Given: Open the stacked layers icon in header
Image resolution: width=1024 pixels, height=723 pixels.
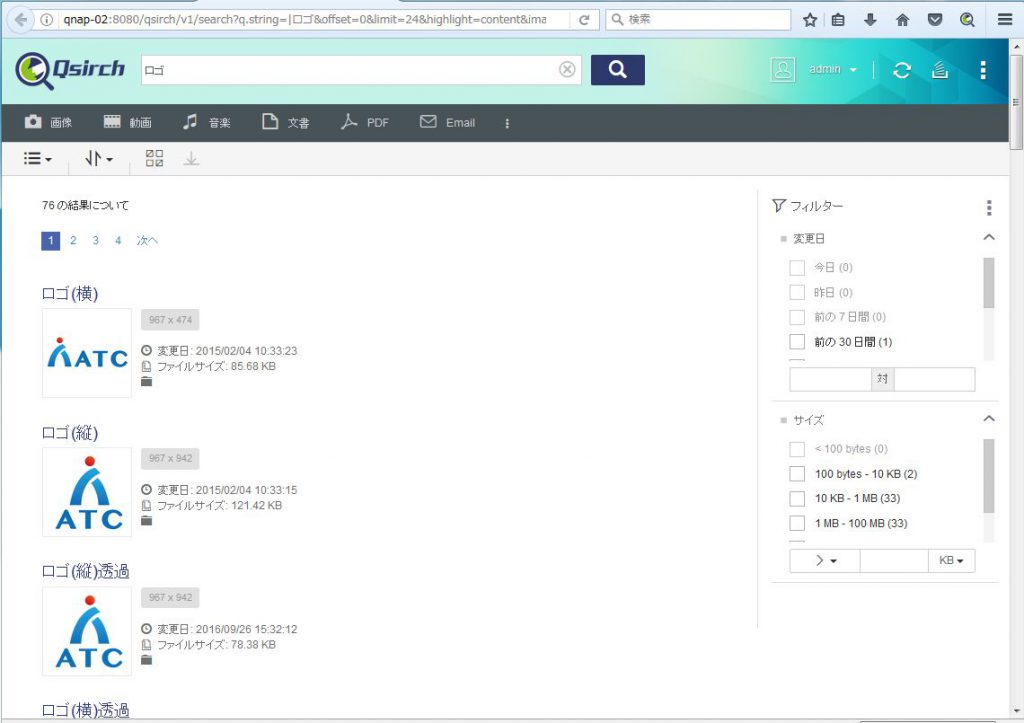Looking at the screenshot, I should pos(940,69).
